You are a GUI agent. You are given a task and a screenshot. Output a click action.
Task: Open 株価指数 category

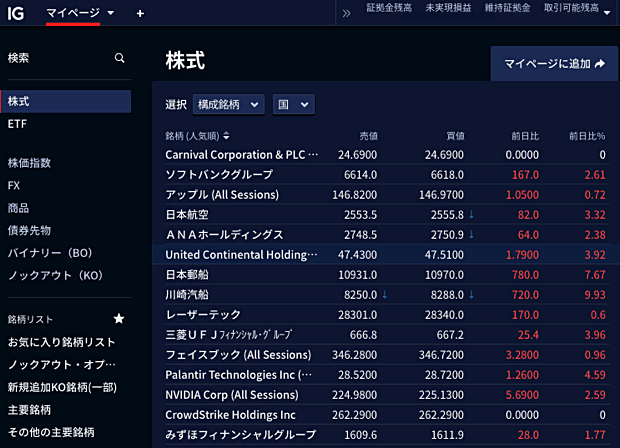point(29,163)
